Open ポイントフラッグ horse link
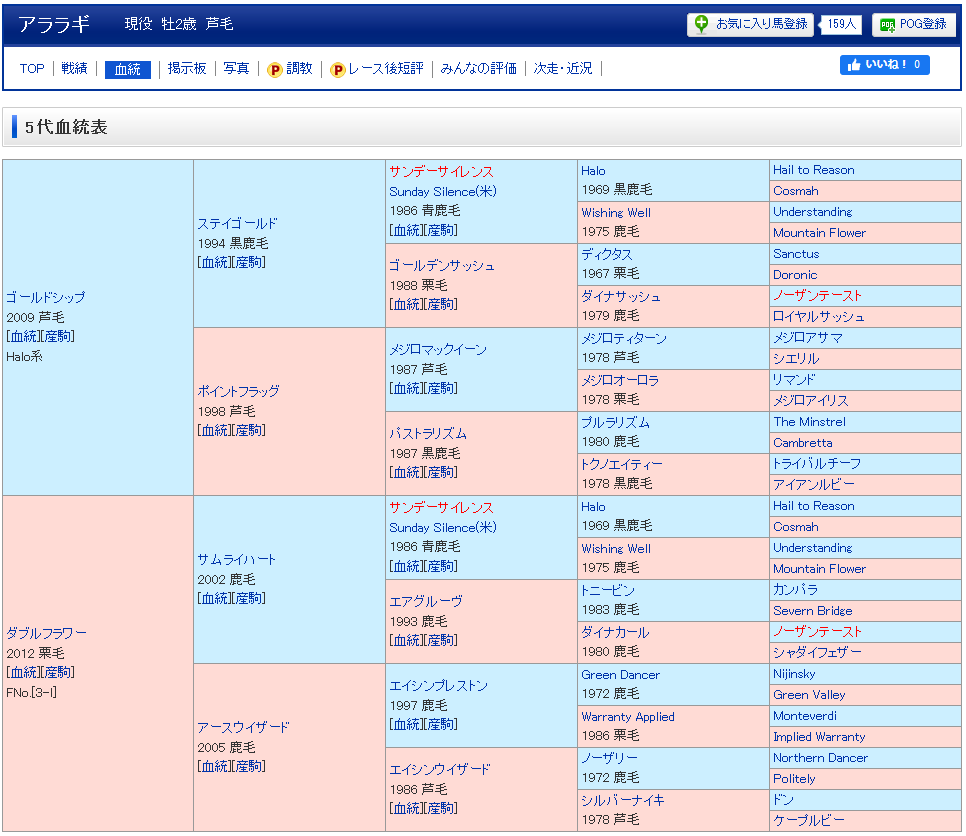966x836 pixels. (x=238, y=391)
